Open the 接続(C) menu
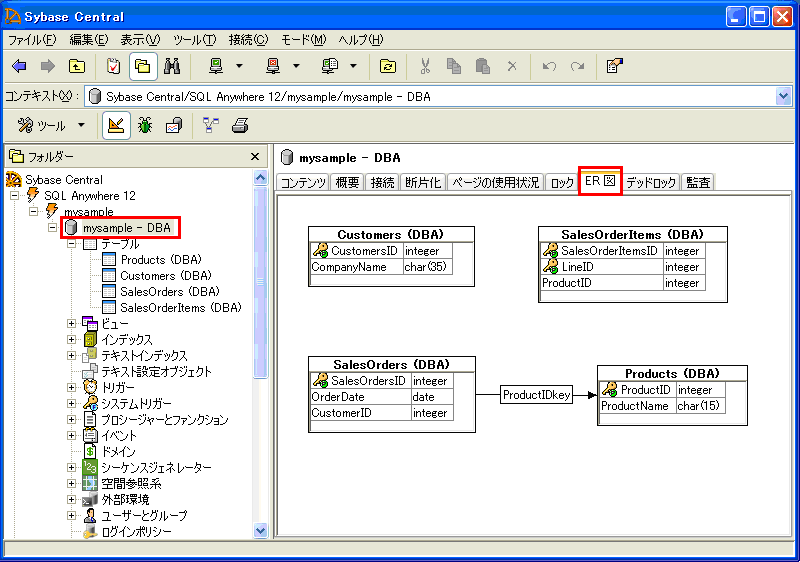This screenshot has height=562, width=800. tap(248, 40)
